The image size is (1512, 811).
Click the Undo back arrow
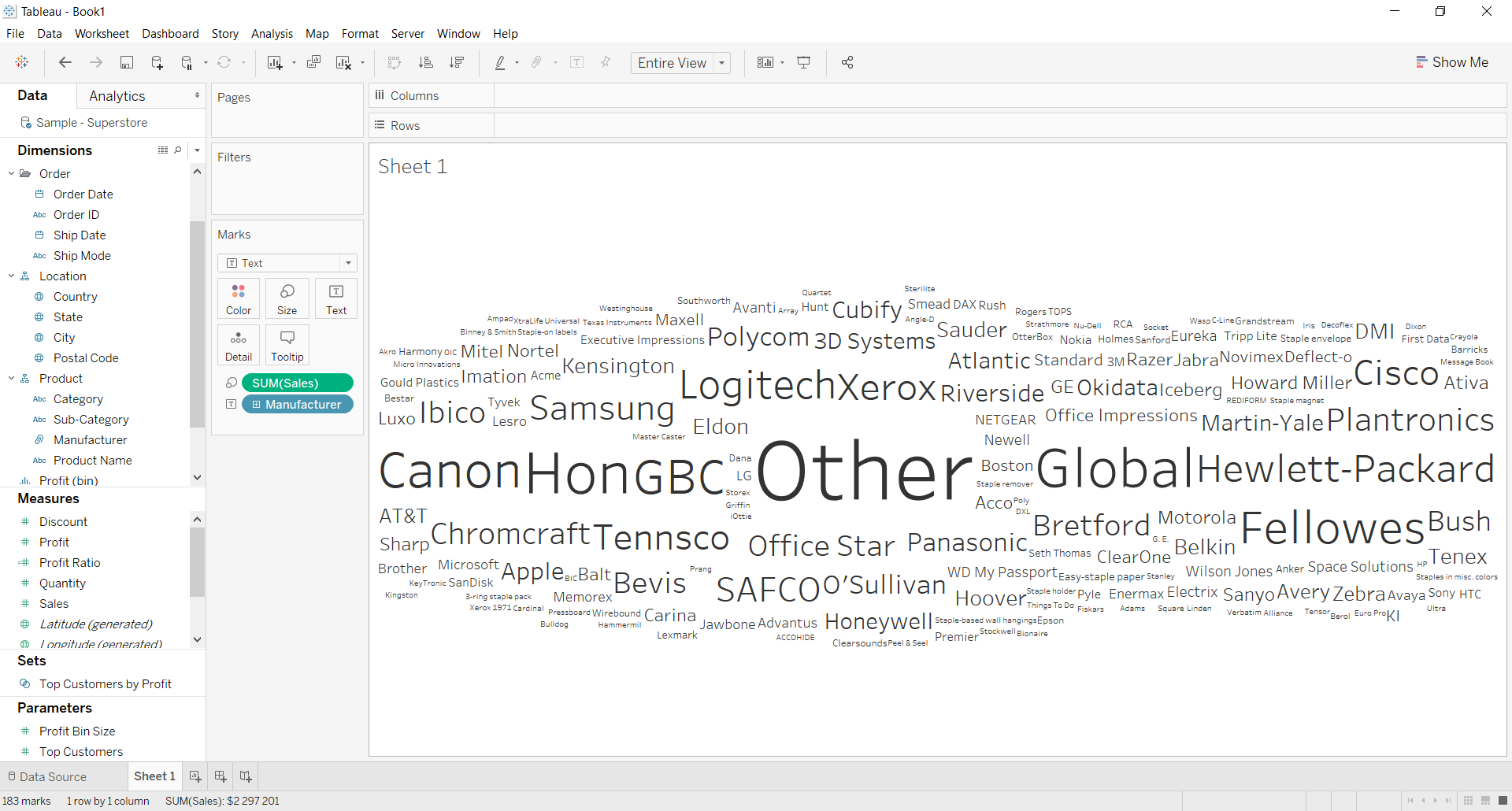pyautogui.click(x=65, y=63)
